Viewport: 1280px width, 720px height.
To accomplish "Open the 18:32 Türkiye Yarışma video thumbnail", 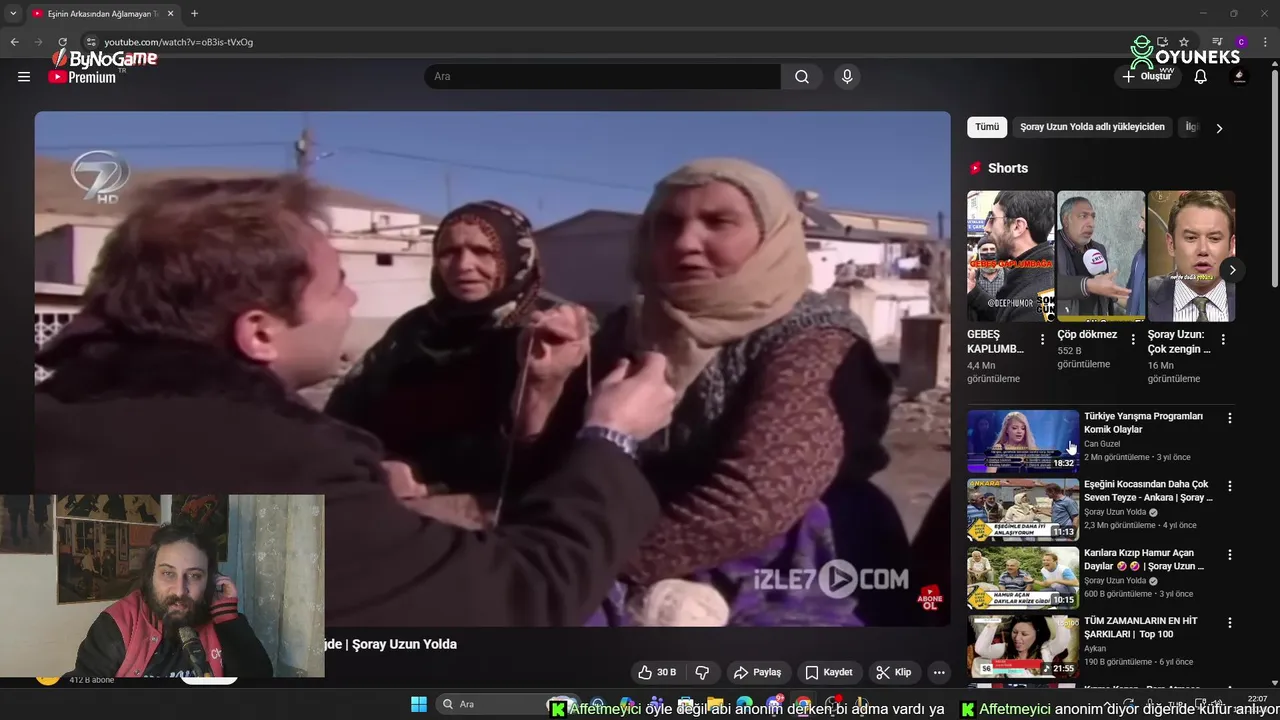I will click(x=1023, y=441).
